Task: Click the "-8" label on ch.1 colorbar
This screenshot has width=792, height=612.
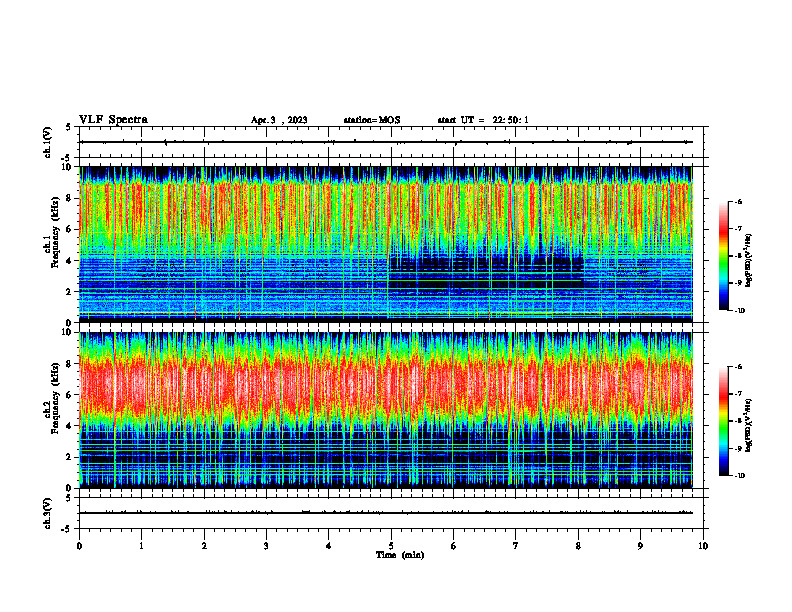Action: click(x=738, y=256)
